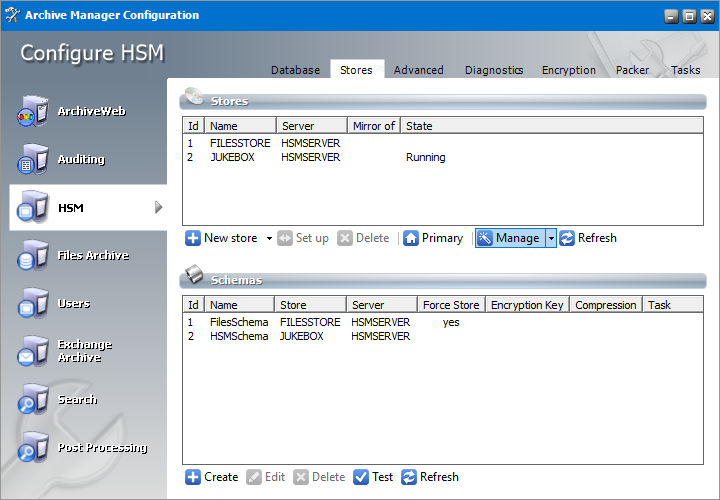720x500 pixels.
Task: Select the JUKEBOX store row
Action: [232, 157]
